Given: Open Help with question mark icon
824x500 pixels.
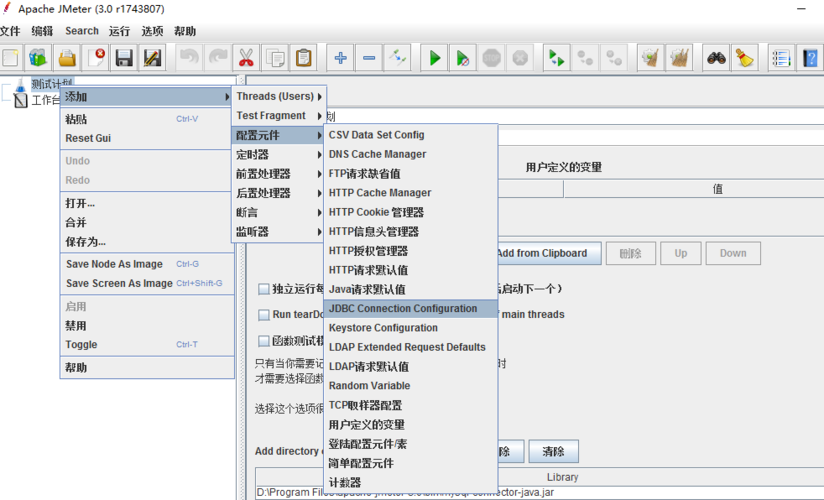Looking at the screenshot, I should pyautogui.click(x=810, y=57).
